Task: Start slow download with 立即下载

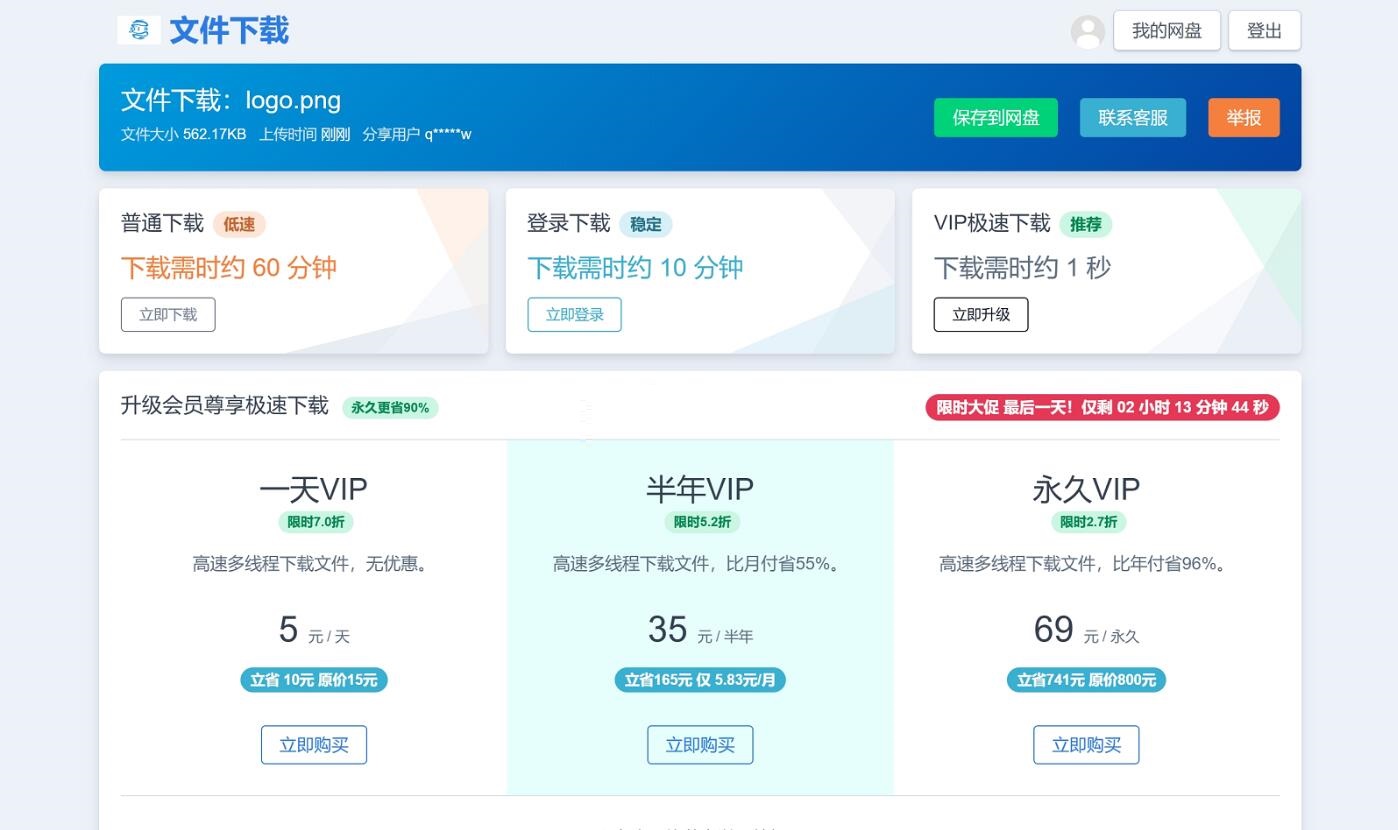Action: 168,314
